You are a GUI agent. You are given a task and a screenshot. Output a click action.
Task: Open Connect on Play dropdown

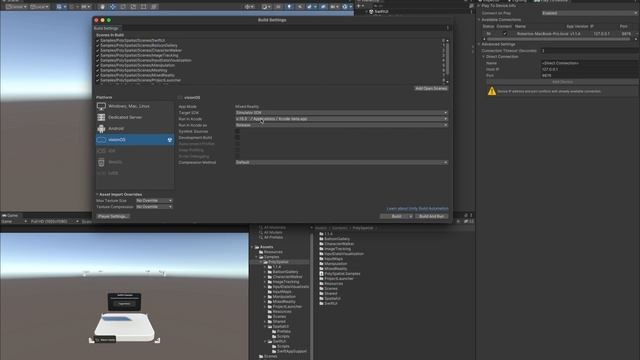point(589,13)
